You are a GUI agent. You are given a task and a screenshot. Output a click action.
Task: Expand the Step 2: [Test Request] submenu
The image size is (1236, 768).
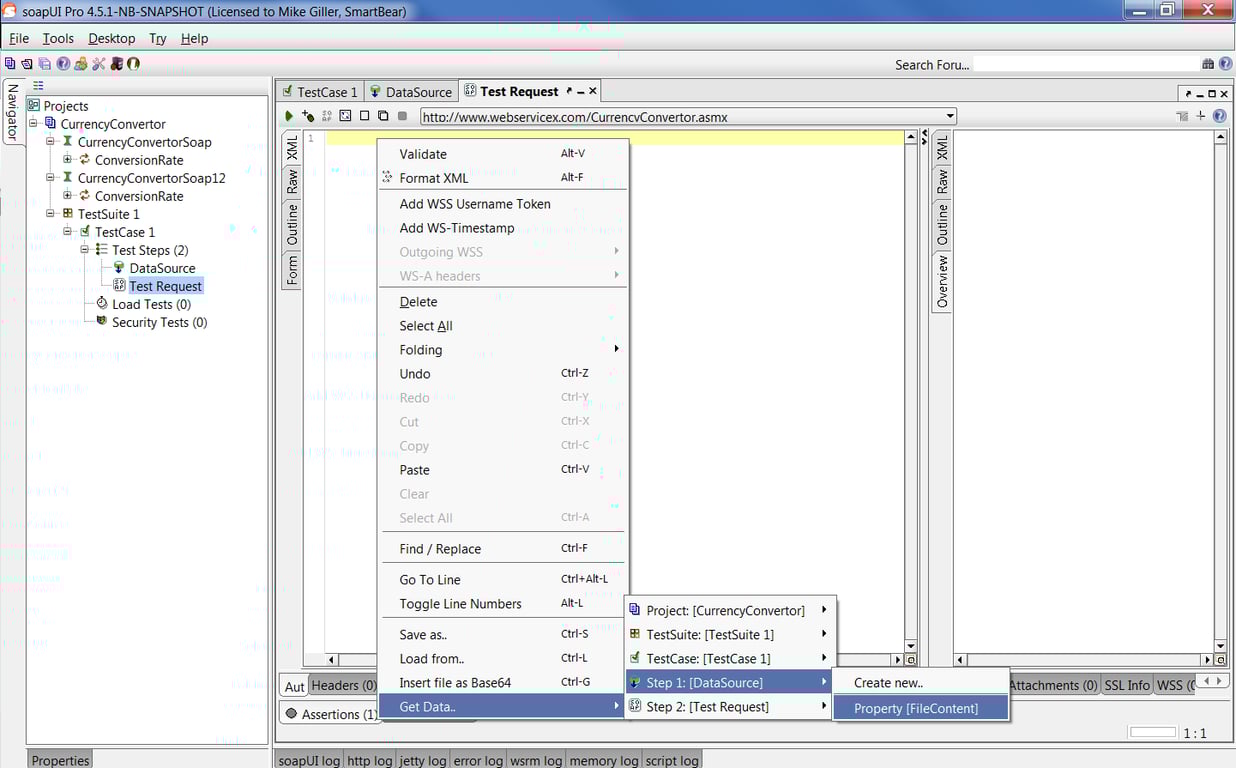click(731, 706)
